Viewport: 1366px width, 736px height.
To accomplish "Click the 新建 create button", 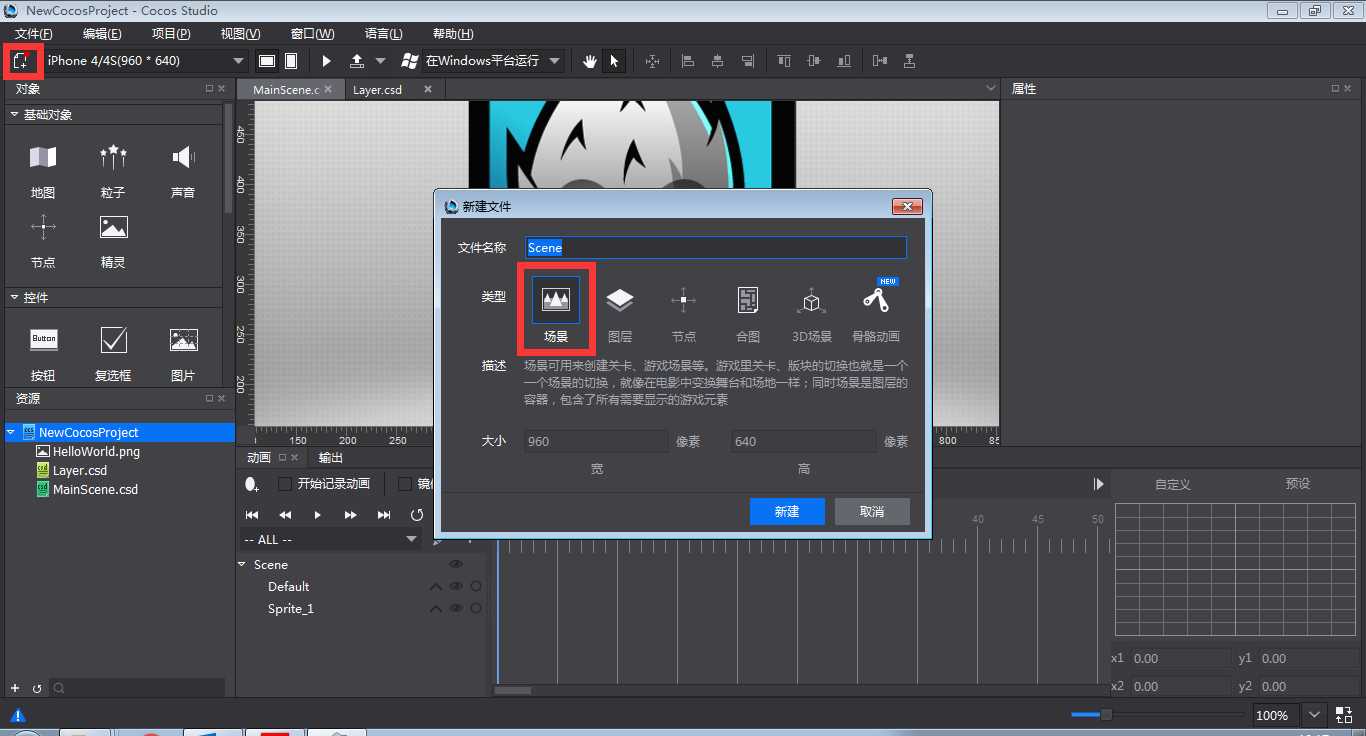I will coord(787,511).
